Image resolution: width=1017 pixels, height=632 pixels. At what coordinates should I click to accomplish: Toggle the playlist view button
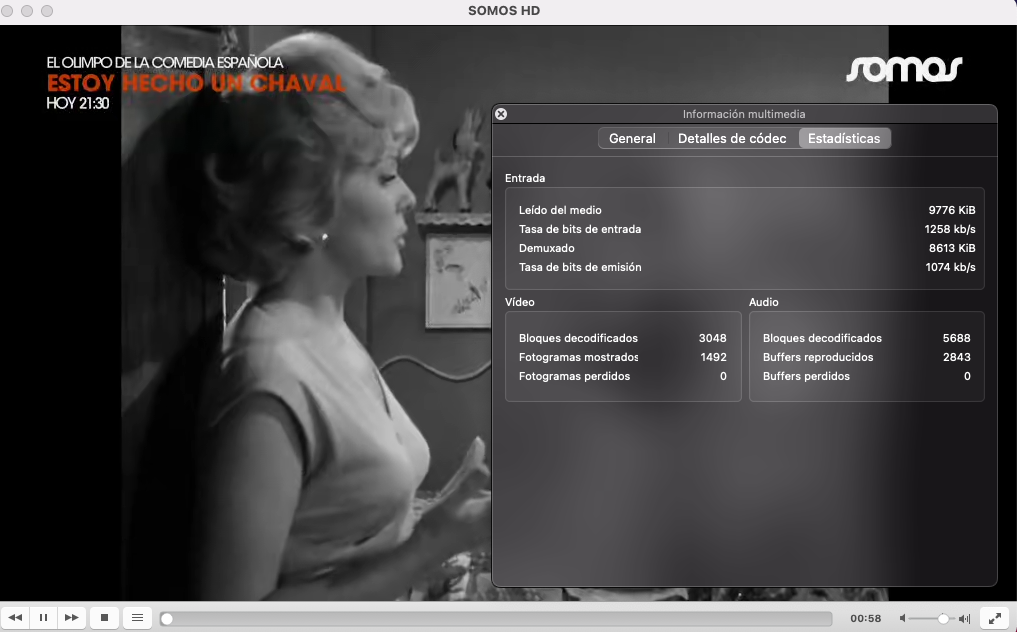click(x=138, y=618)
